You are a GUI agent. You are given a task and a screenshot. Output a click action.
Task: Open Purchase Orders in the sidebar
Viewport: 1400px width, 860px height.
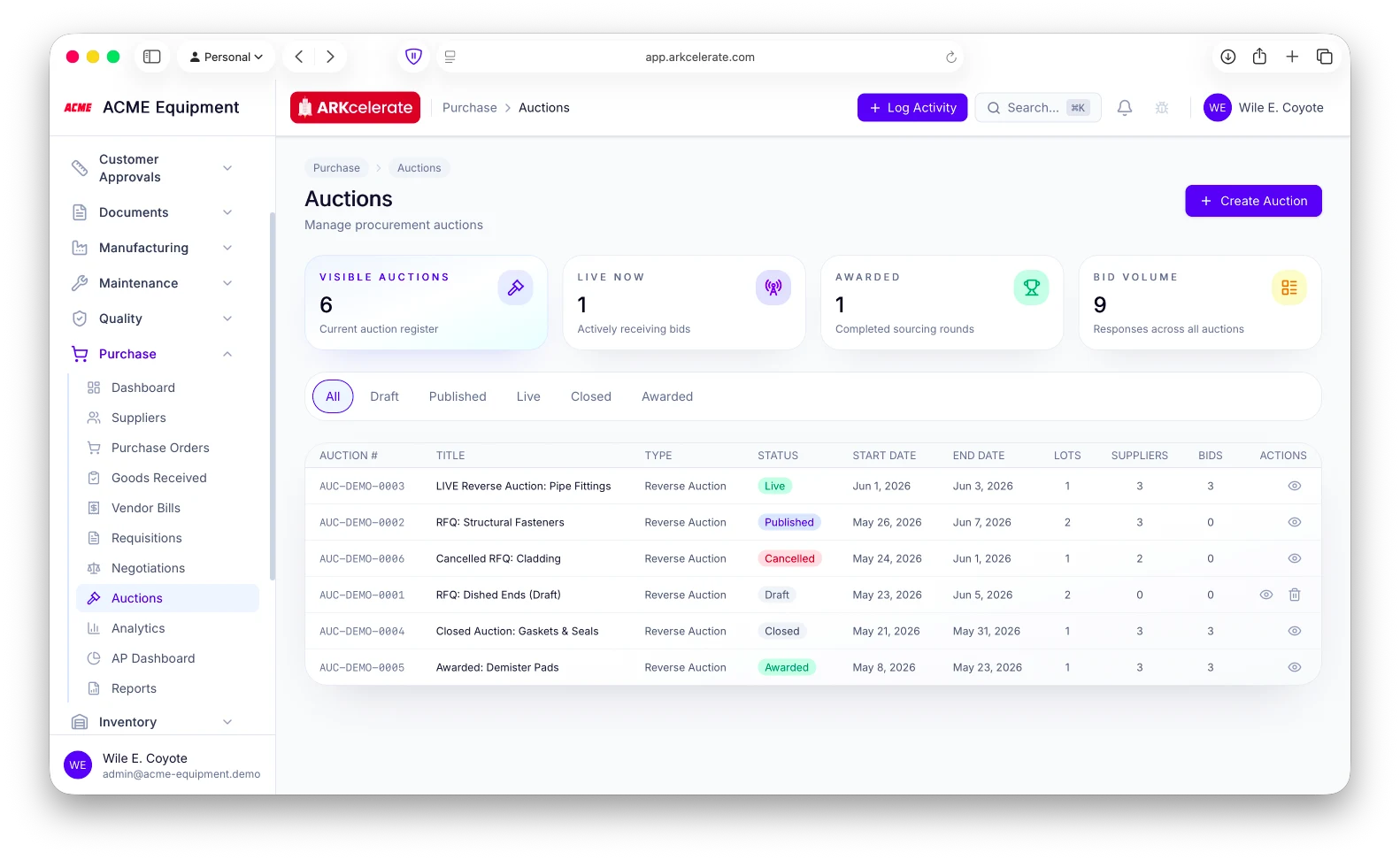[160, 448]
